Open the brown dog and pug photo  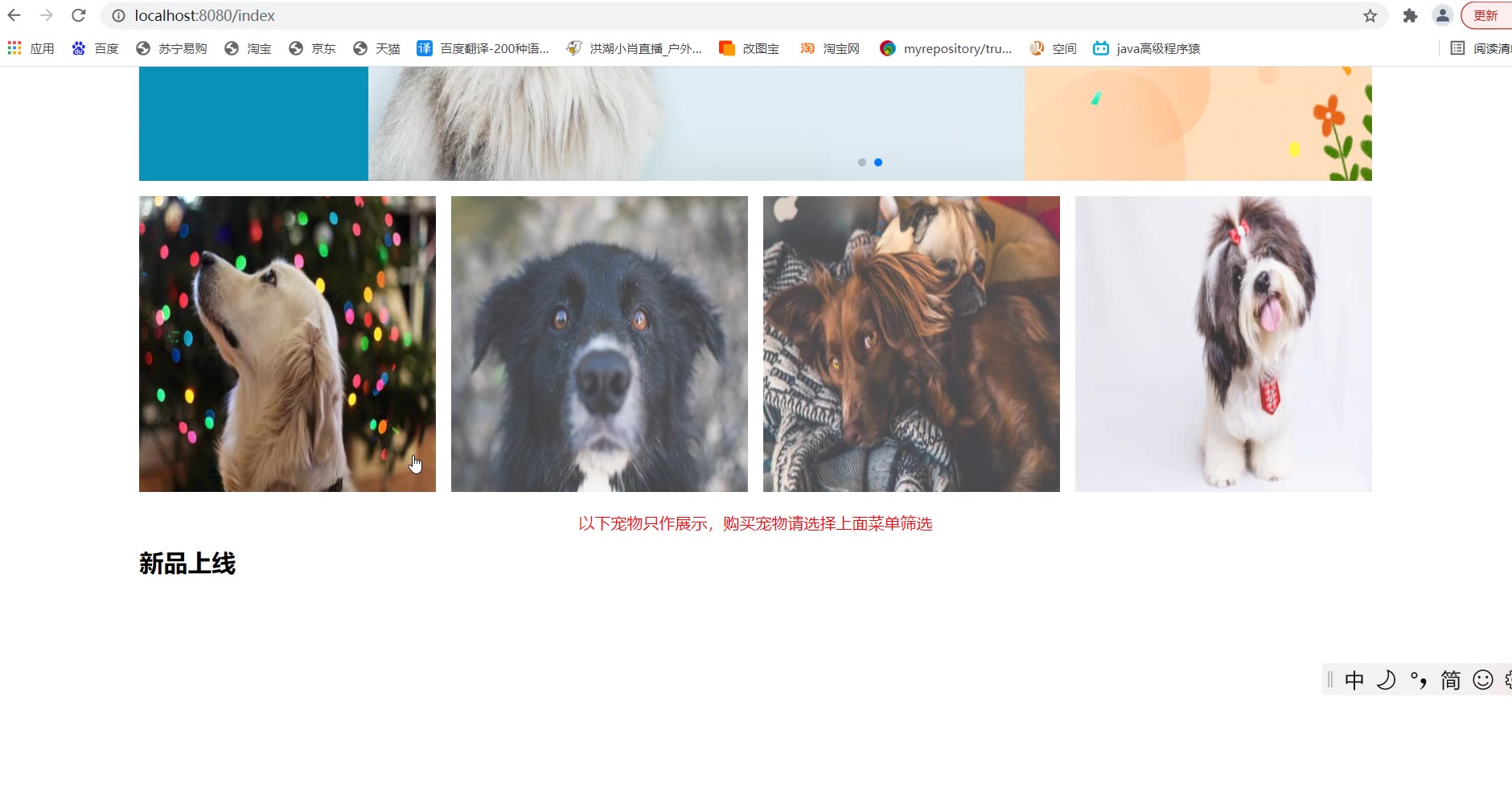[911, 344]
